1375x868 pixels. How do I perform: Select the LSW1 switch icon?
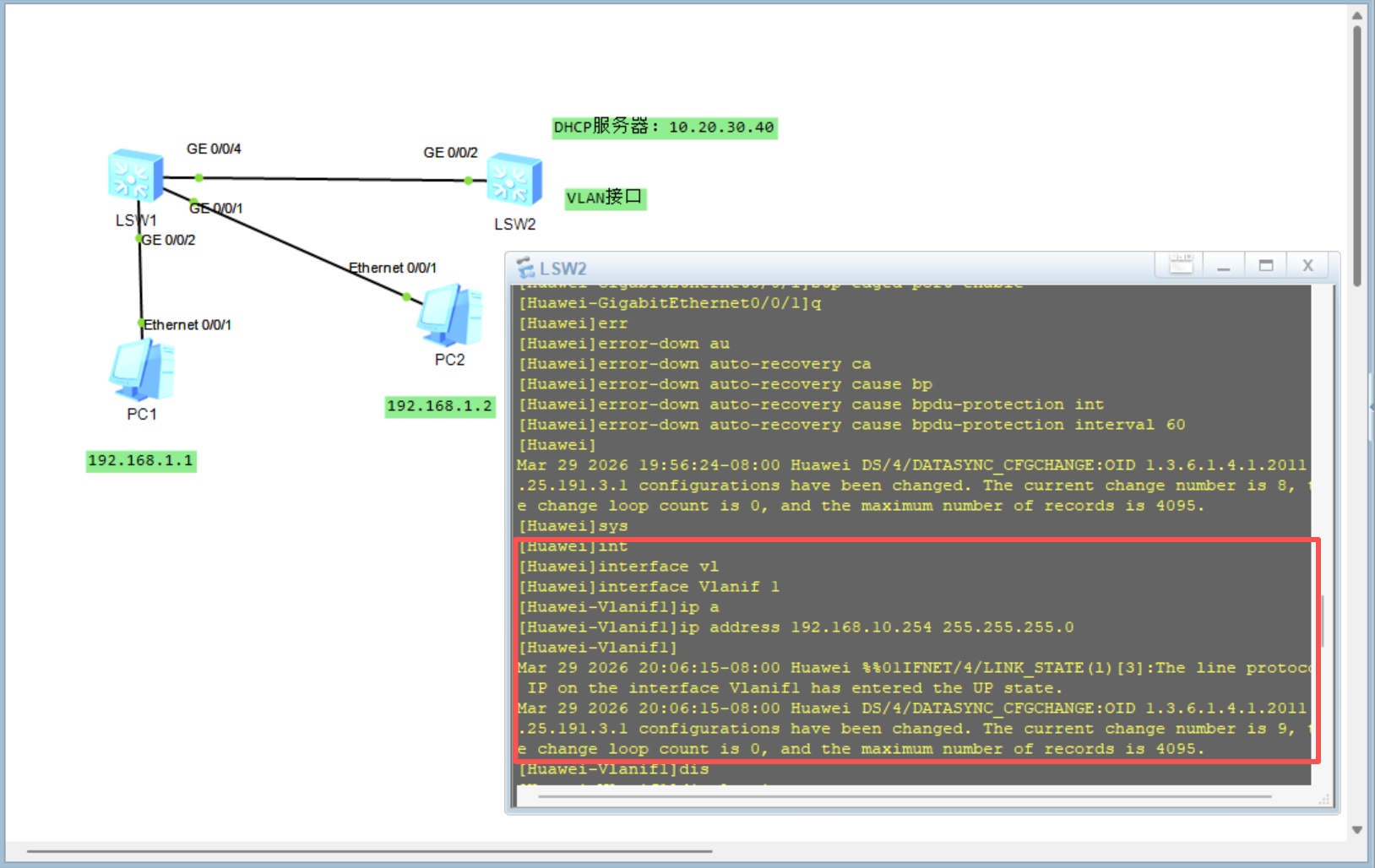(136, 176)
